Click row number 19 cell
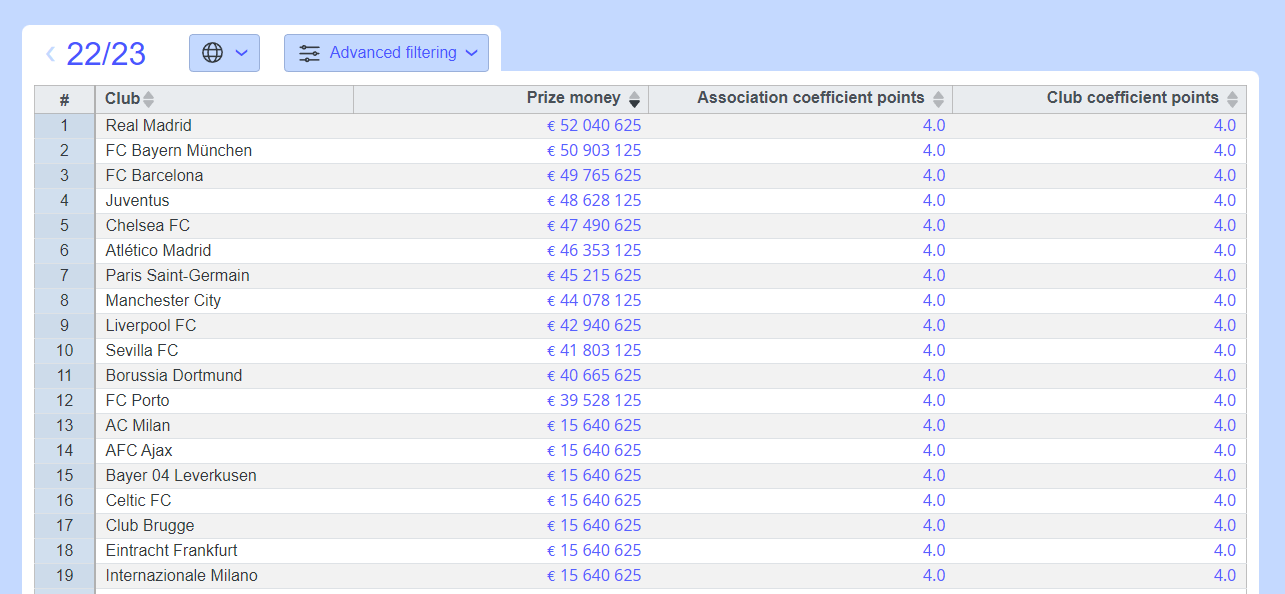This screenshot has width=1285, height=594. coord(64,576)
